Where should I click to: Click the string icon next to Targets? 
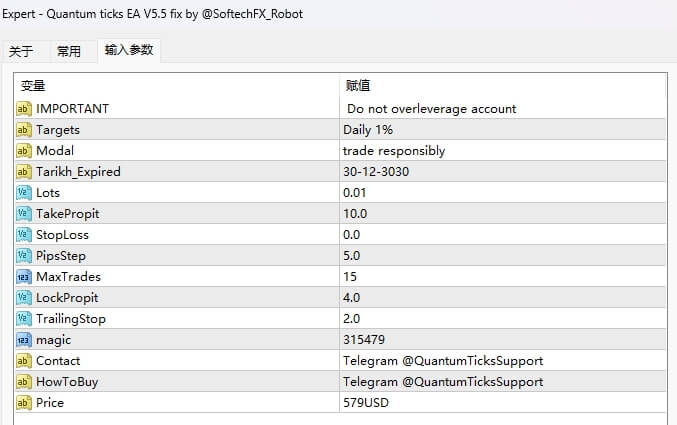click(24, 129)
